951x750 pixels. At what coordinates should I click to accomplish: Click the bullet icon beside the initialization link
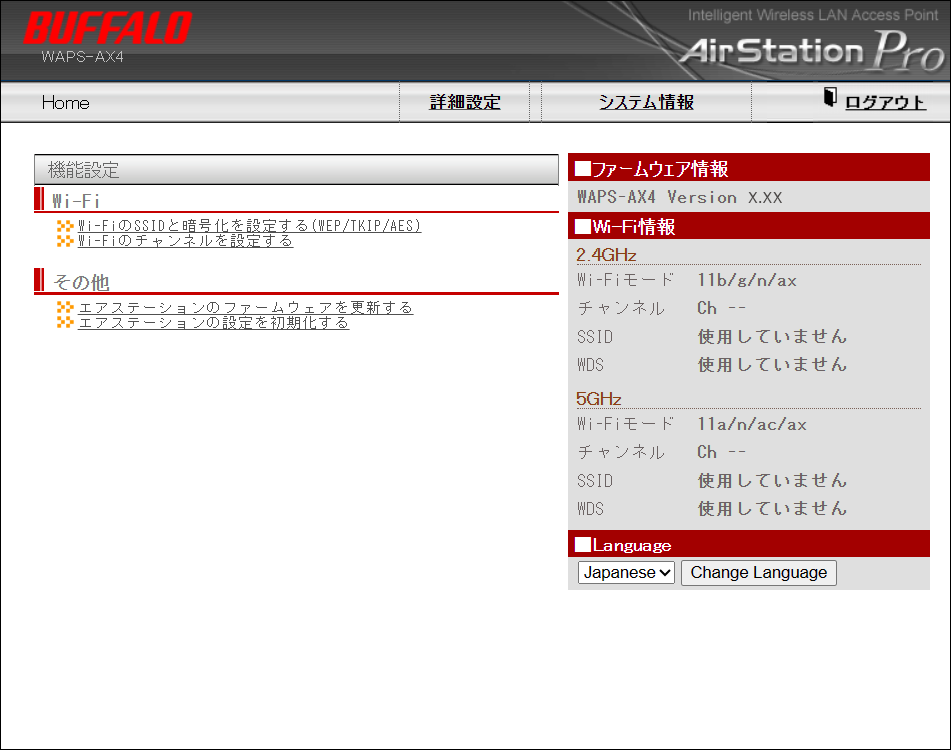[64, 322]
